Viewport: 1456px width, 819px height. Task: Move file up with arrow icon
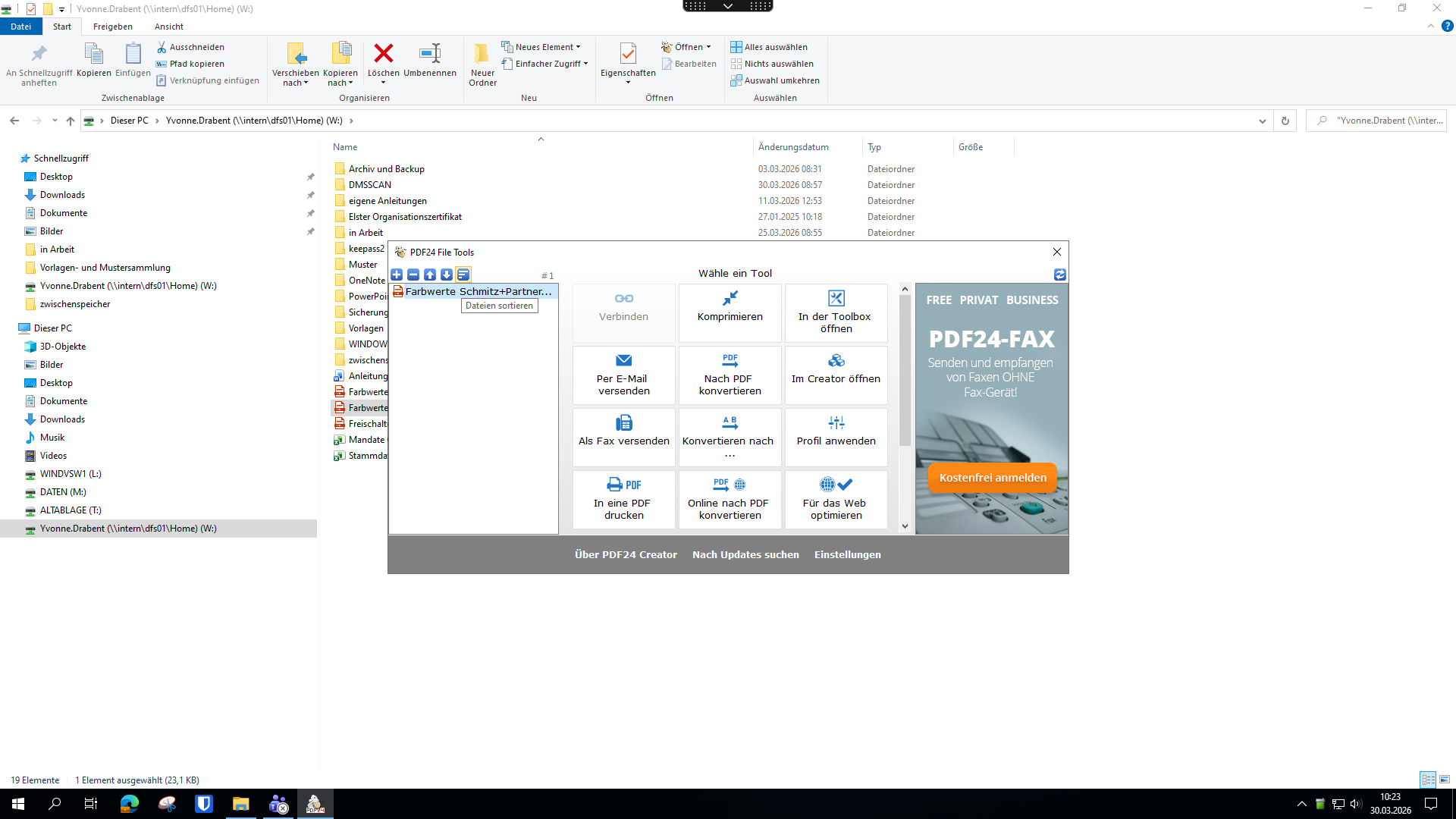click(x=430, y=275)
